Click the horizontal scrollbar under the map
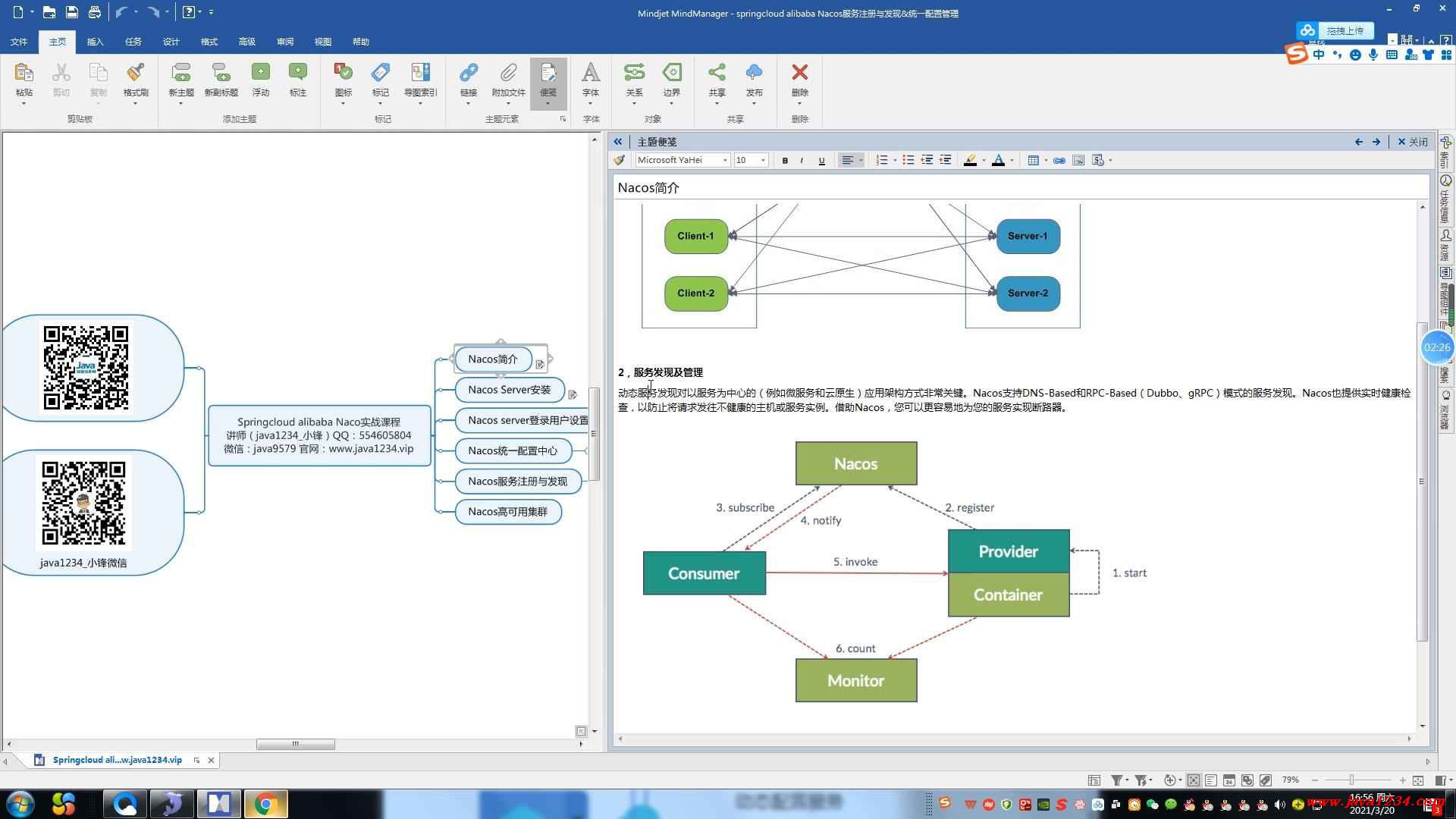 (x=295, y=744)
